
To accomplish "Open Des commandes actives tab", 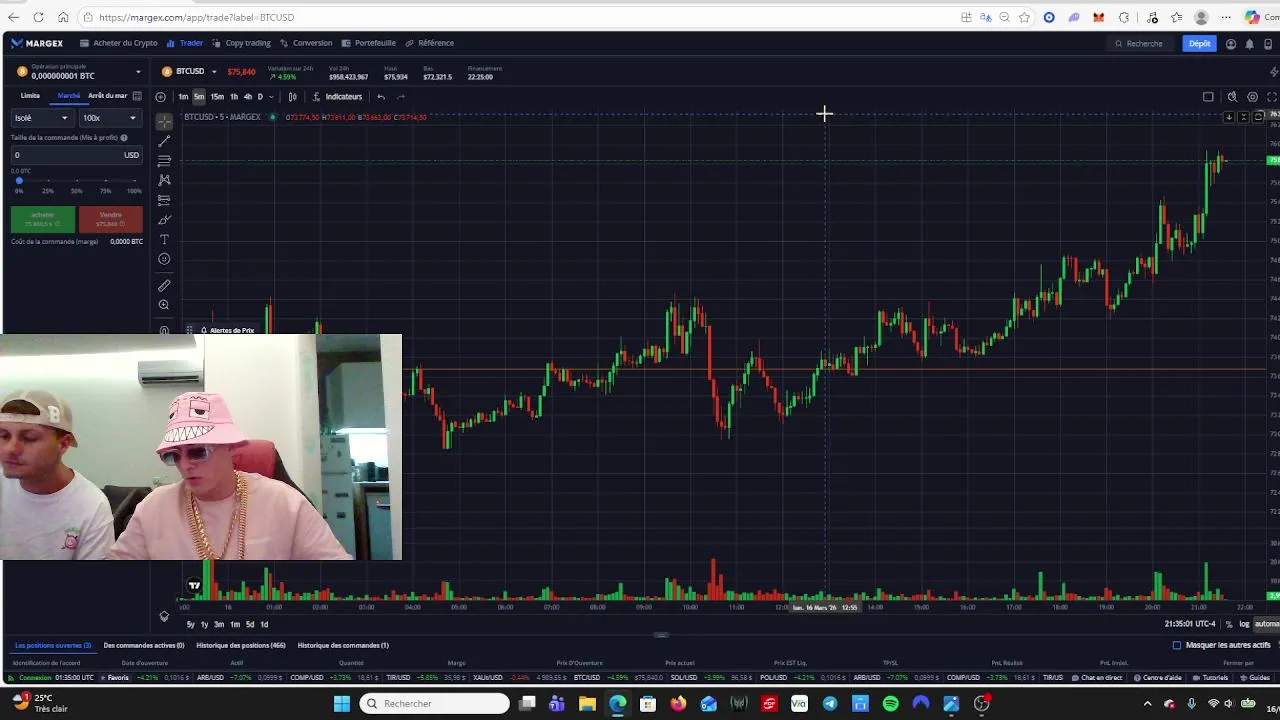I will click(144, 645).
